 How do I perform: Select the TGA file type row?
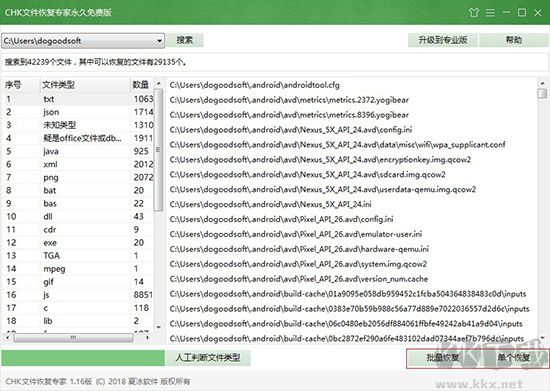78,256
